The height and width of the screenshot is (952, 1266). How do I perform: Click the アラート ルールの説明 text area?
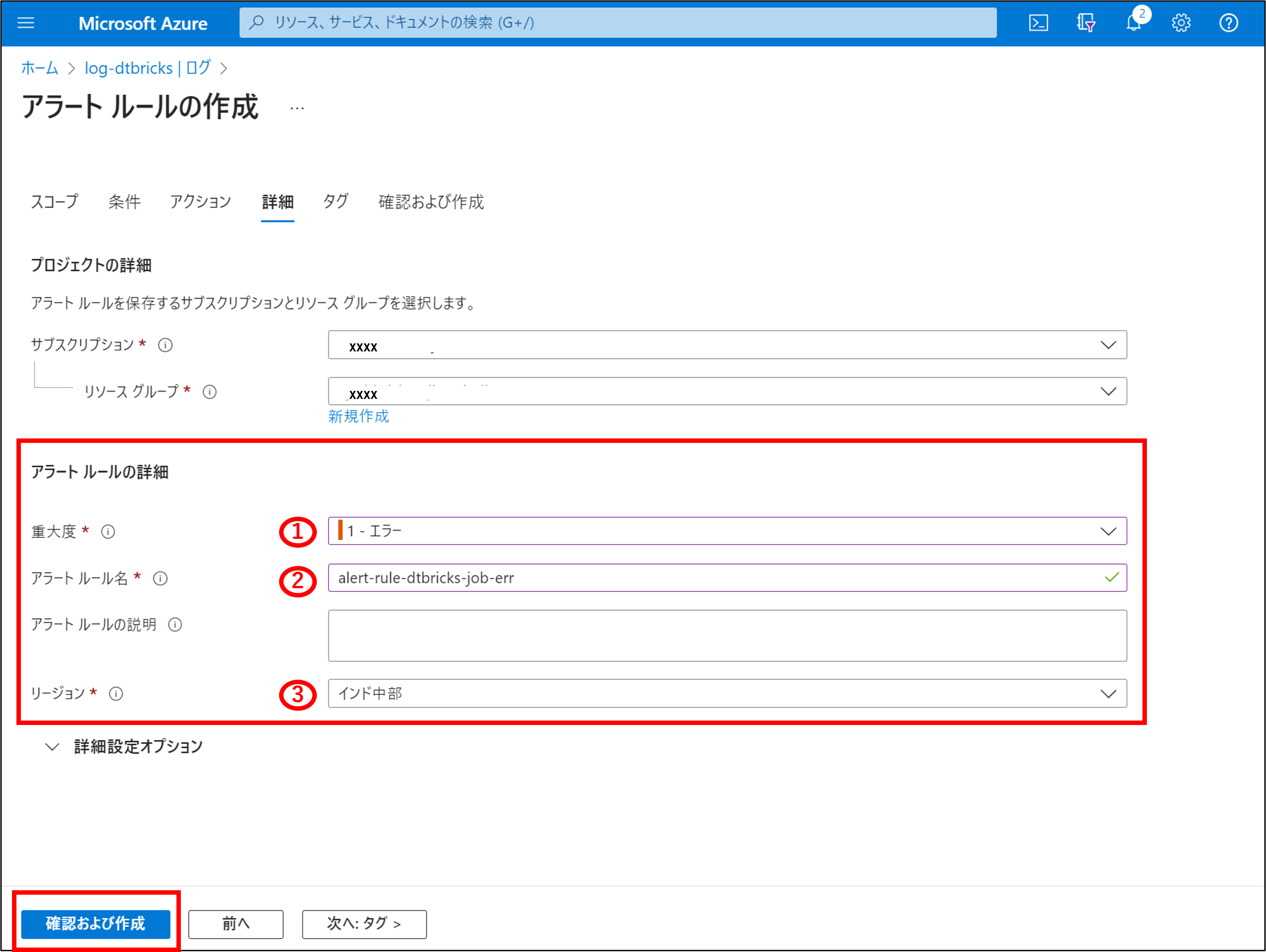[x=727, y=636]
